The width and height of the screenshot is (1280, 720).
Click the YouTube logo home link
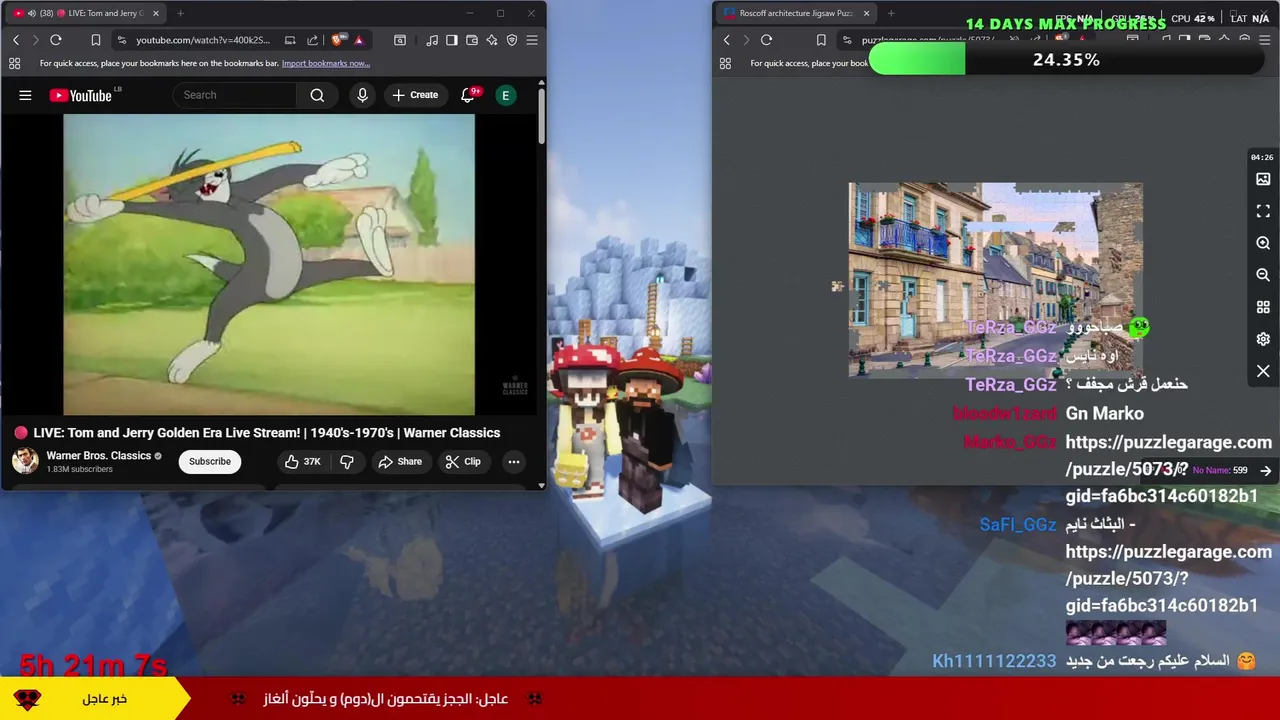(x=81, y=95)
